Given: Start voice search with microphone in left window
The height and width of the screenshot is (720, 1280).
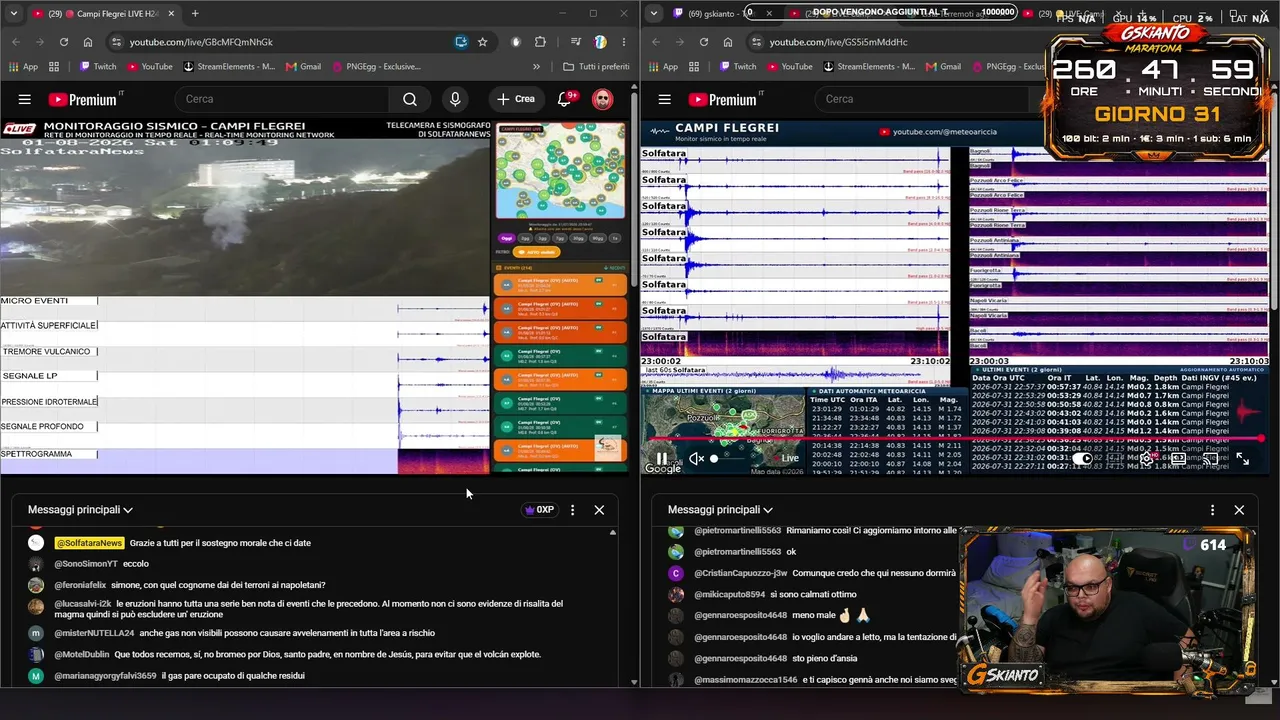Looking at the screenshot, I should point(455,99).
